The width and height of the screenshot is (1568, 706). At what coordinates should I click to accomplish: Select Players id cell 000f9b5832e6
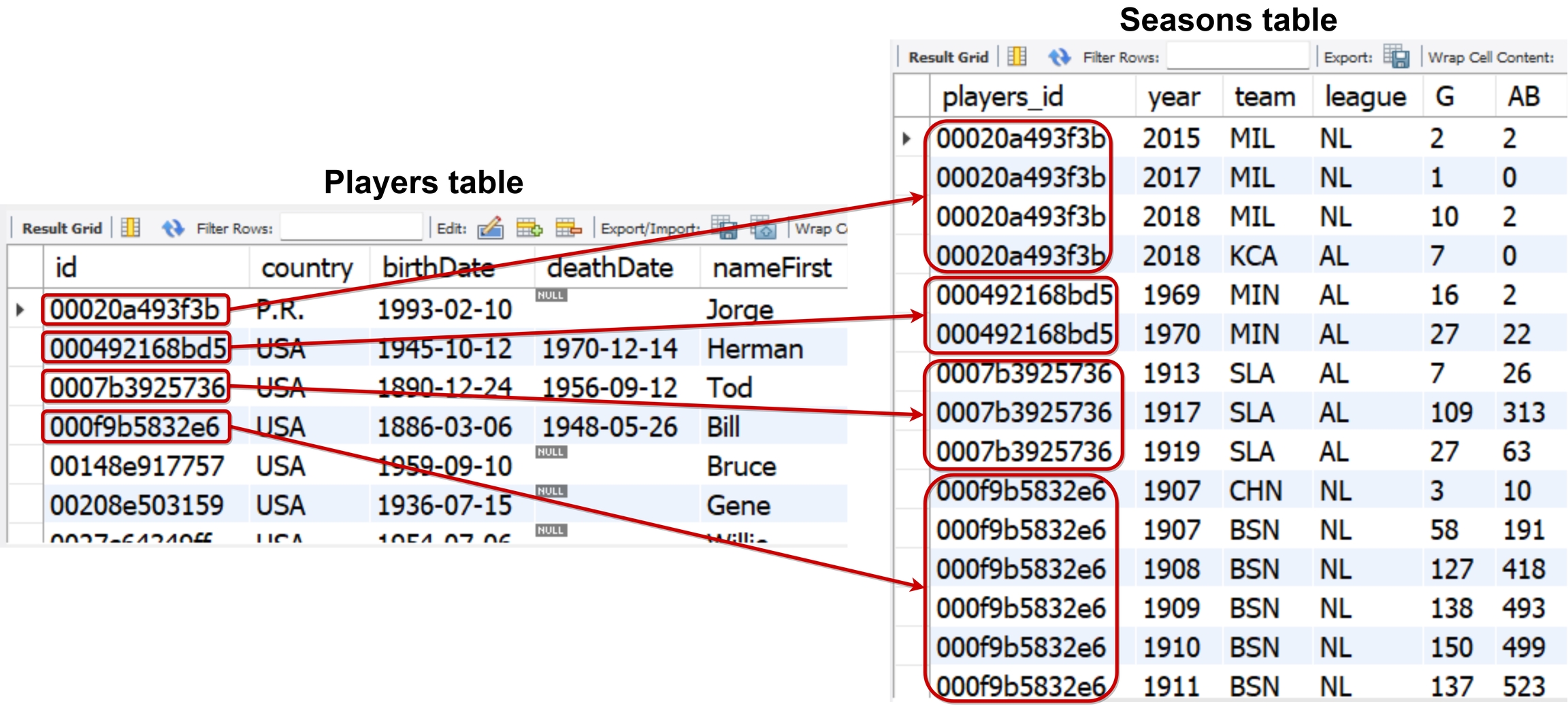pyautogui.click(x=135, y=428)
